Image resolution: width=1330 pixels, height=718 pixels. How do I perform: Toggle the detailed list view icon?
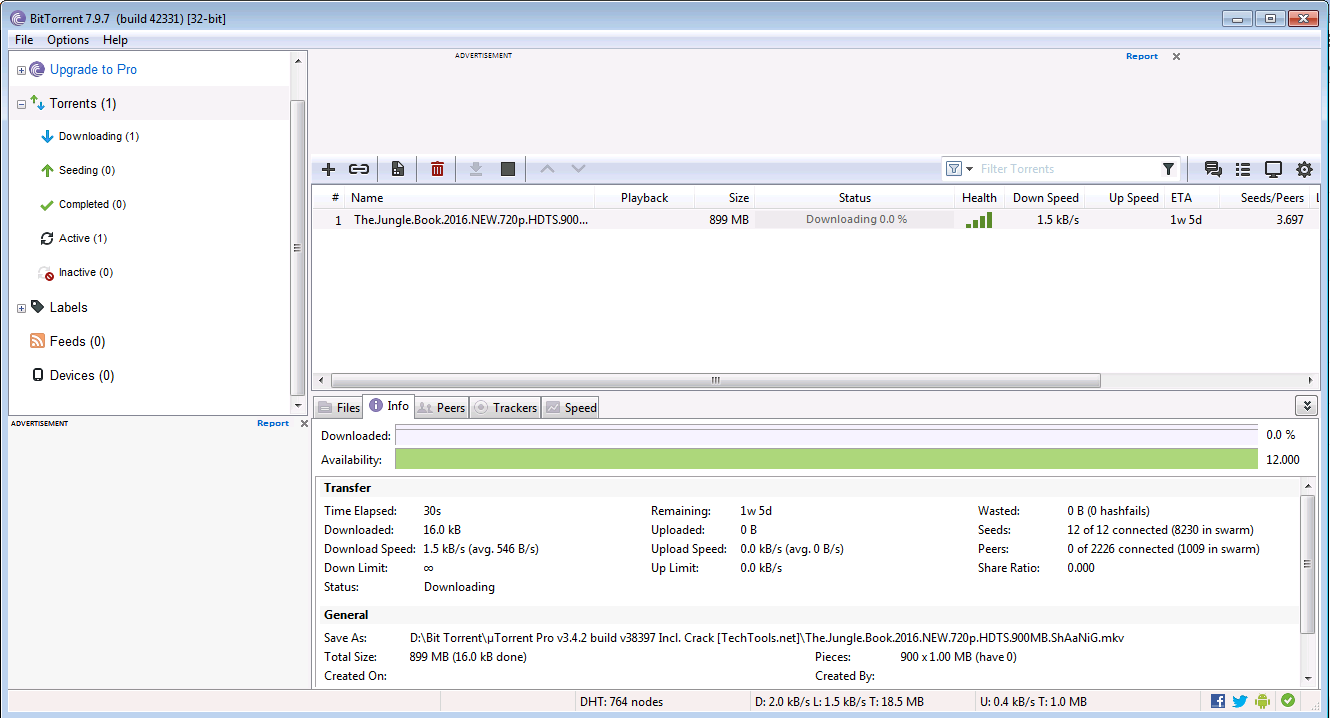(x=1243, y=169)
